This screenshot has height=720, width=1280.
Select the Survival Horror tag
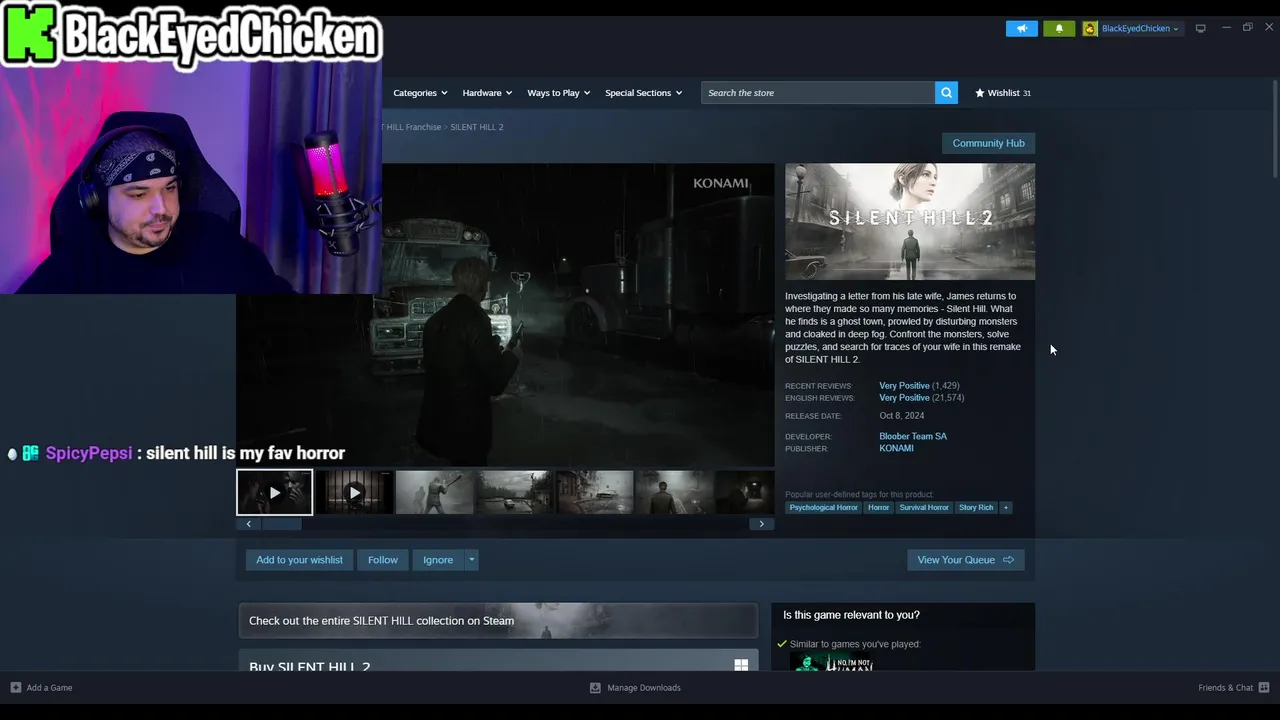(924, 507)
